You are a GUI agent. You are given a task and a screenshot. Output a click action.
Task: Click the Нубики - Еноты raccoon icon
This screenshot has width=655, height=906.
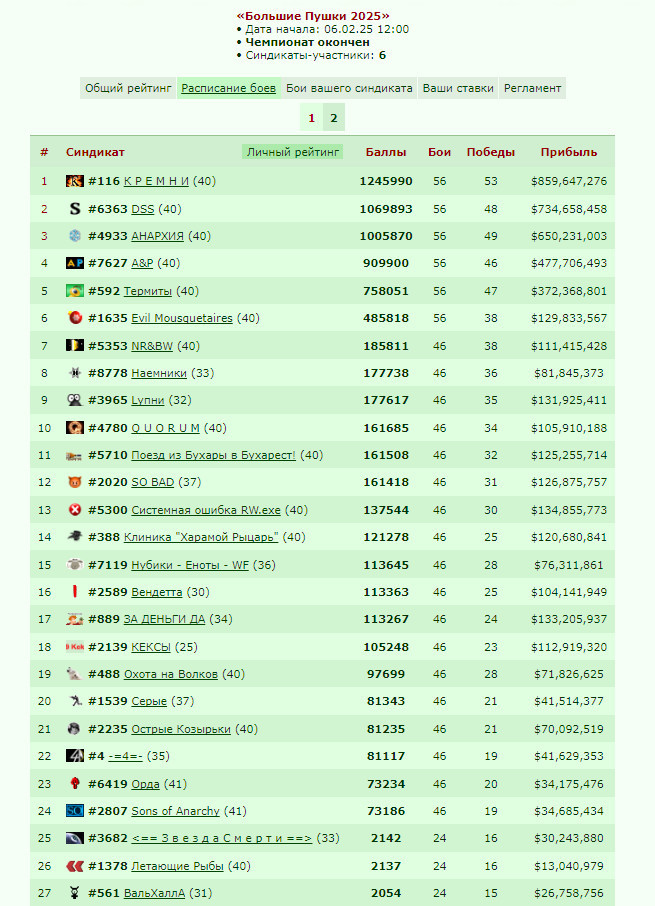75,565
